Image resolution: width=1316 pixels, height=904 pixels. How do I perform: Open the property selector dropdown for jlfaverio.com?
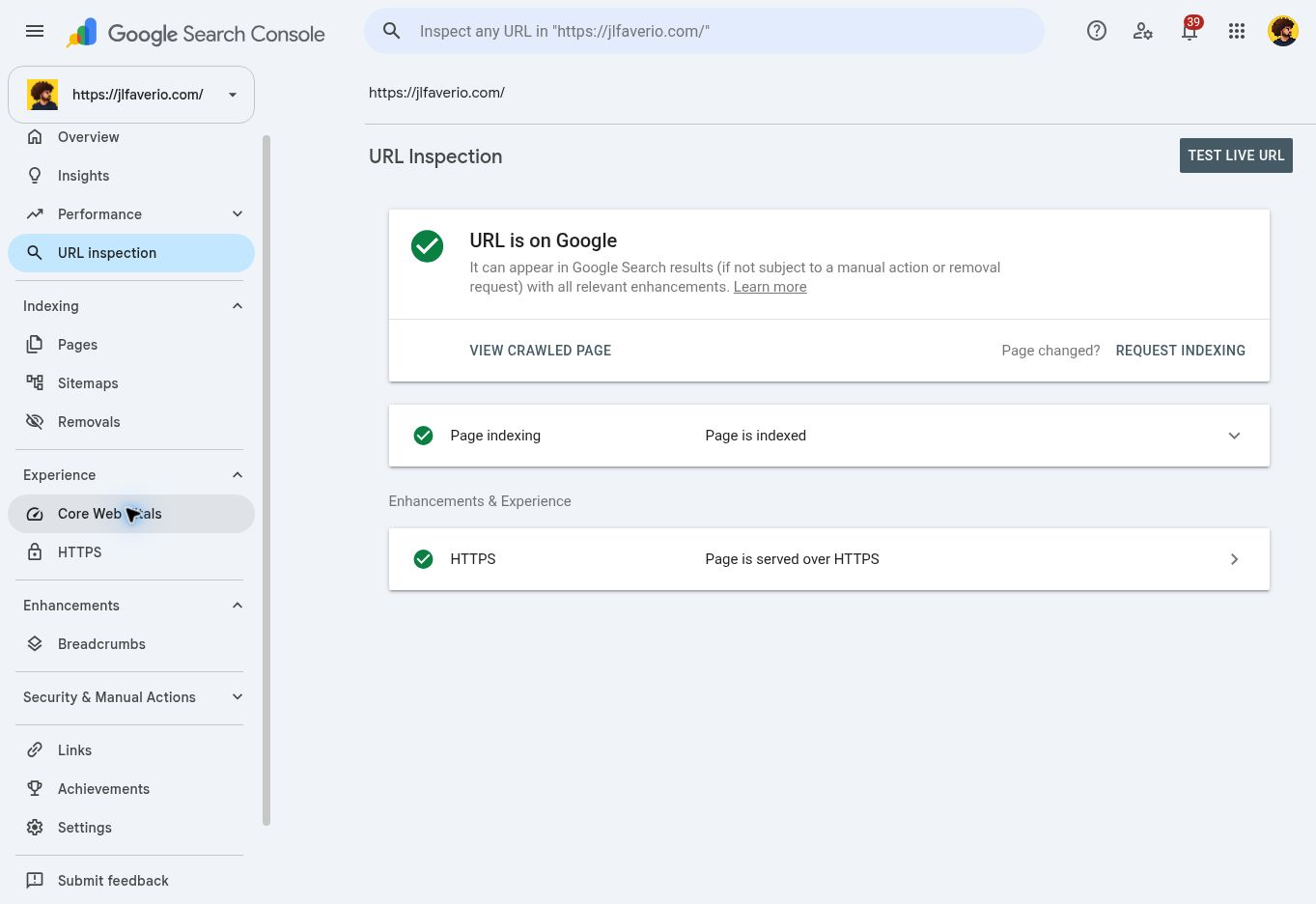click(x=131, y=95)
